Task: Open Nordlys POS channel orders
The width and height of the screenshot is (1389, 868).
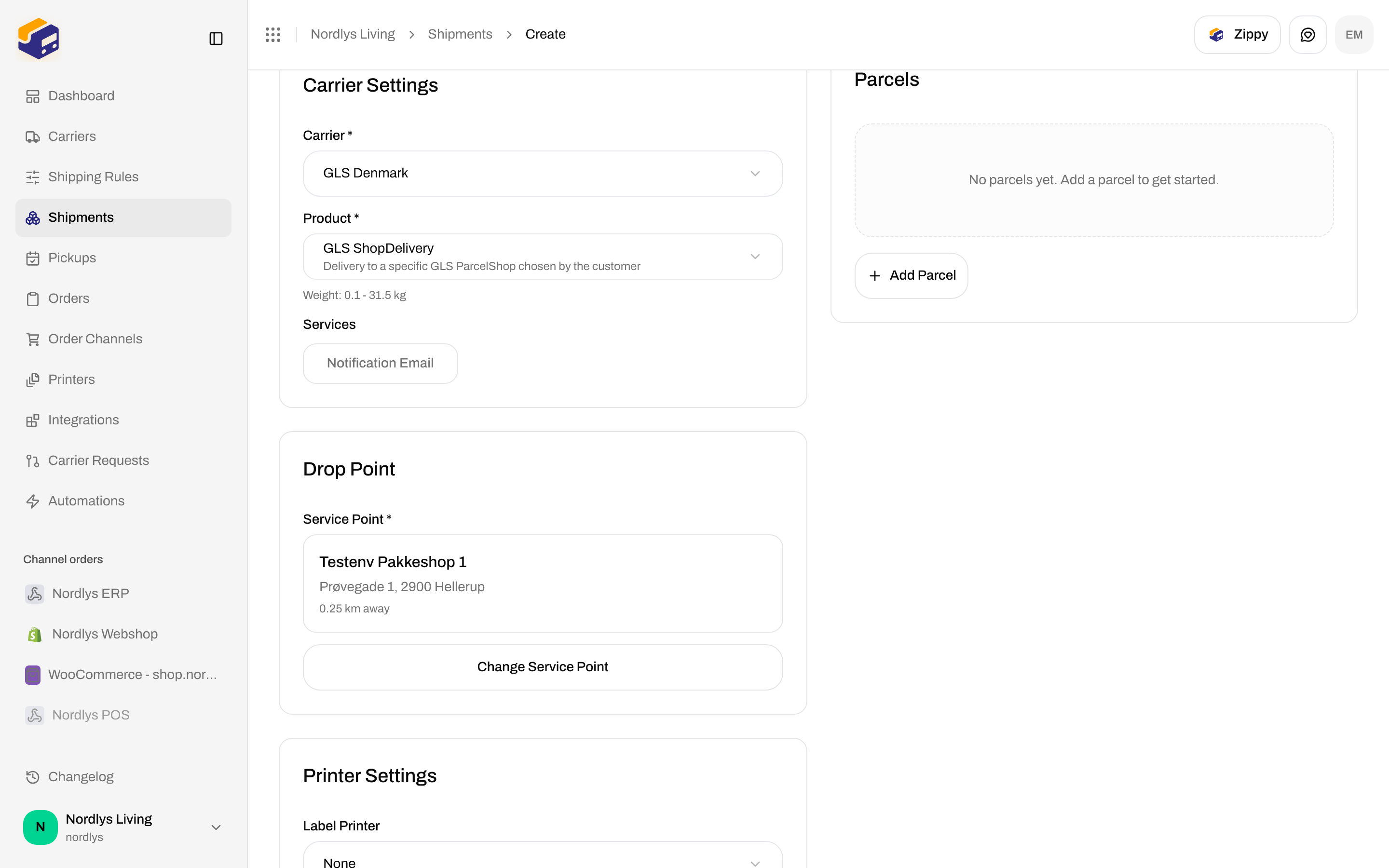Action: click(x=123, y=715)
